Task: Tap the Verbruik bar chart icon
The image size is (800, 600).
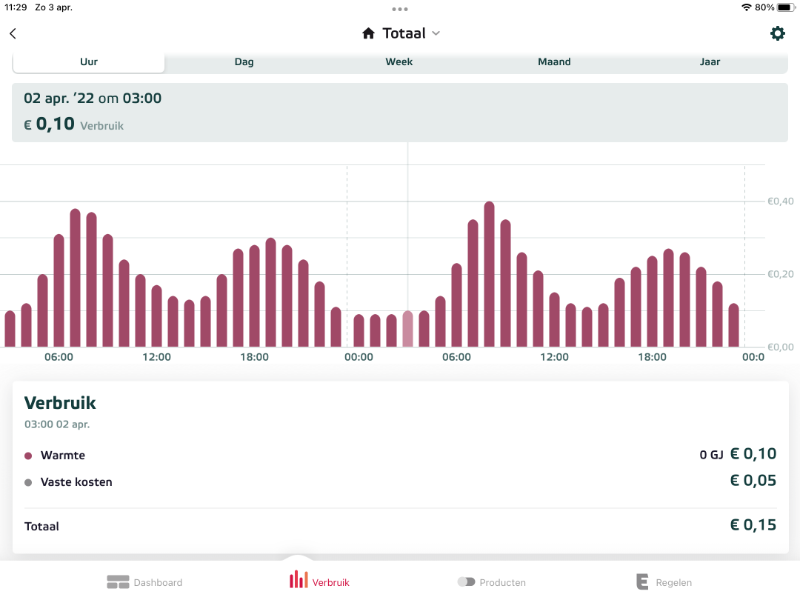Action: point(298,580)
